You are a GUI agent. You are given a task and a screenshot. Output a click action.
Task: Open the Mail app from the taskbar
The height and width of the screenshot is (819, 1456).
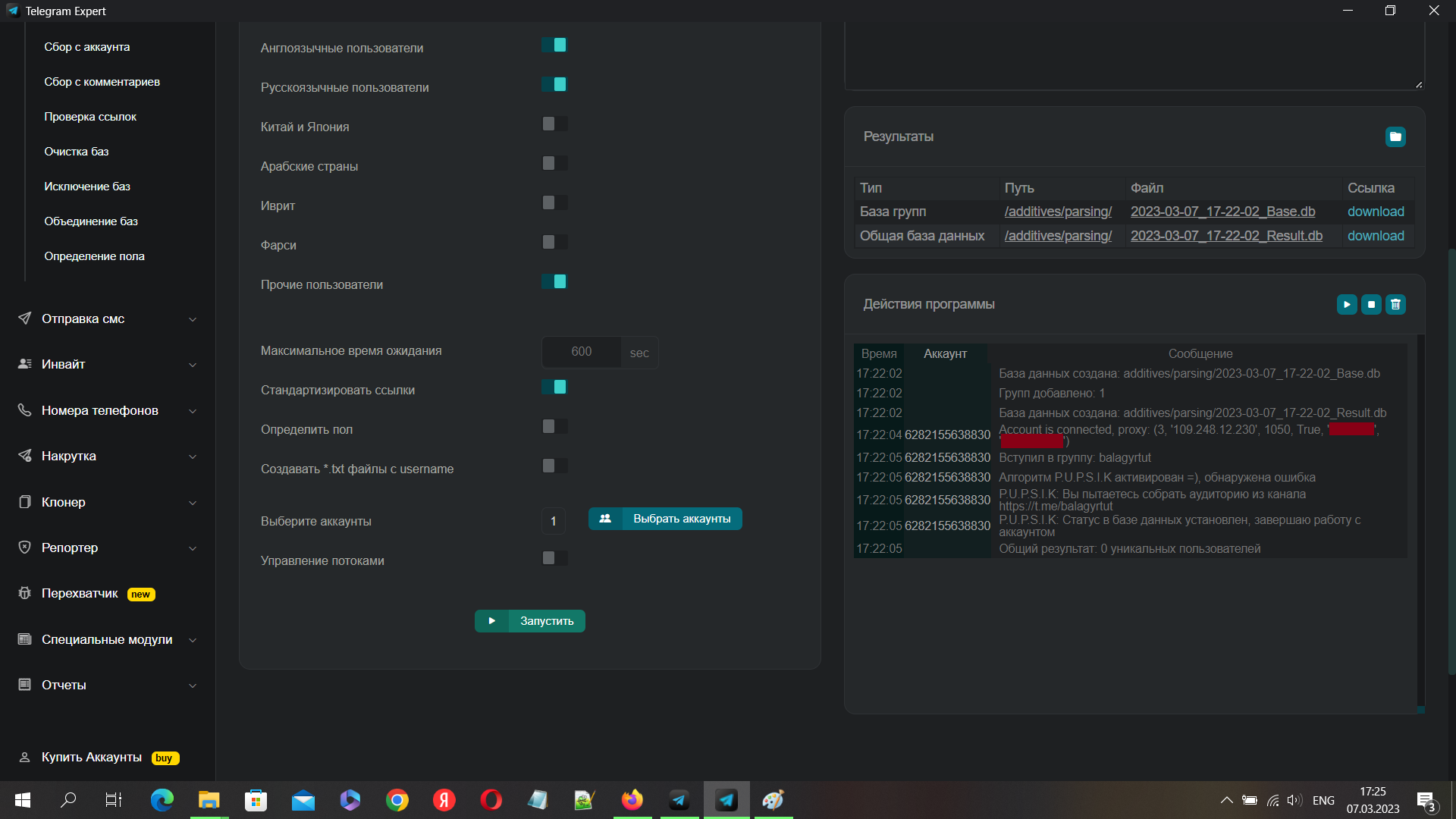[303, 800]
